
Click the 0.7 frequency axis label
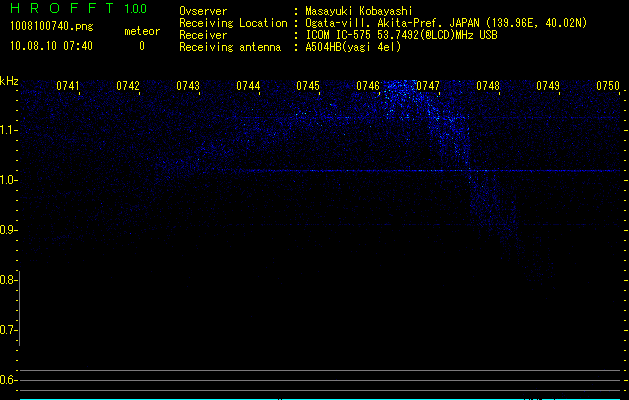tap(7, 330)
